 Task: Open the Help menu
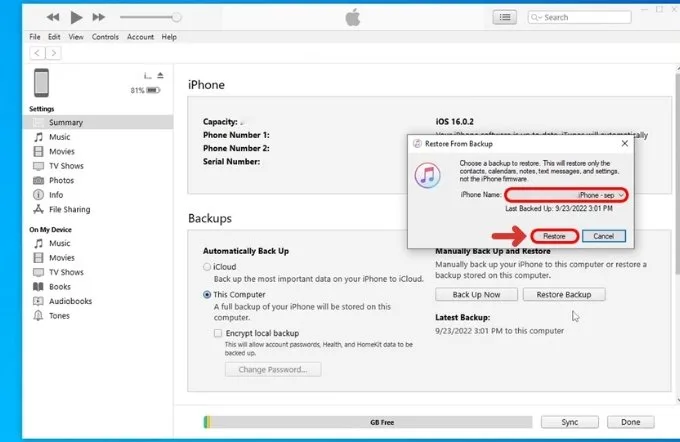pos(169,37)
